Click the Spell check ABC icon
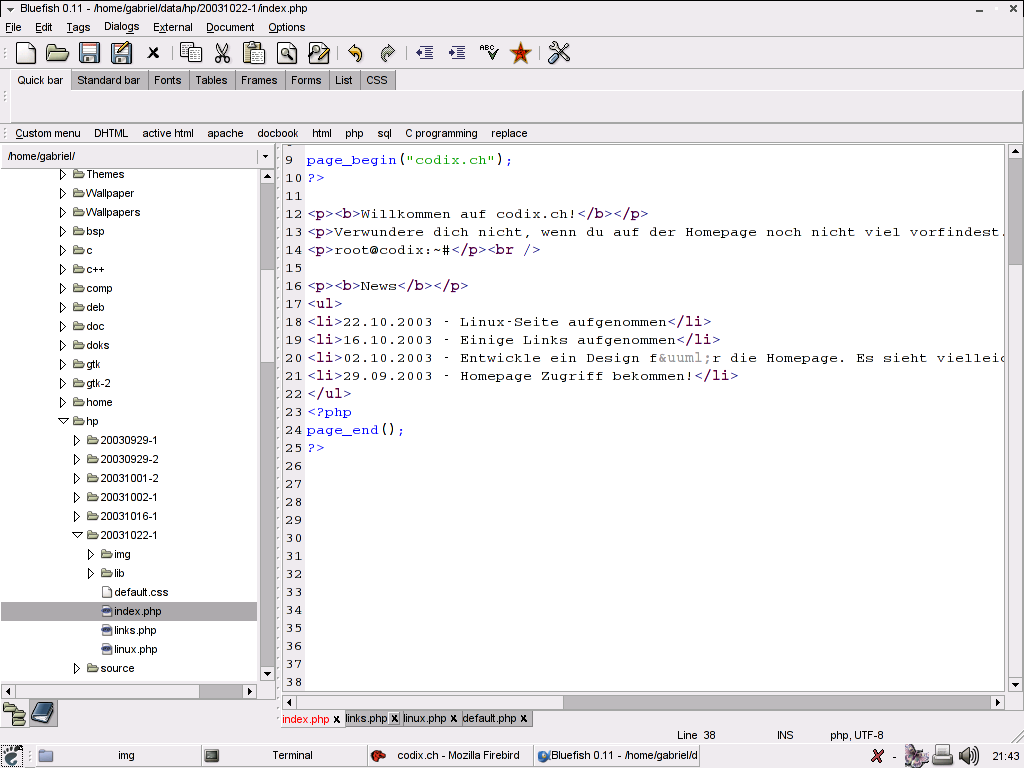 [x=488, y=53]
